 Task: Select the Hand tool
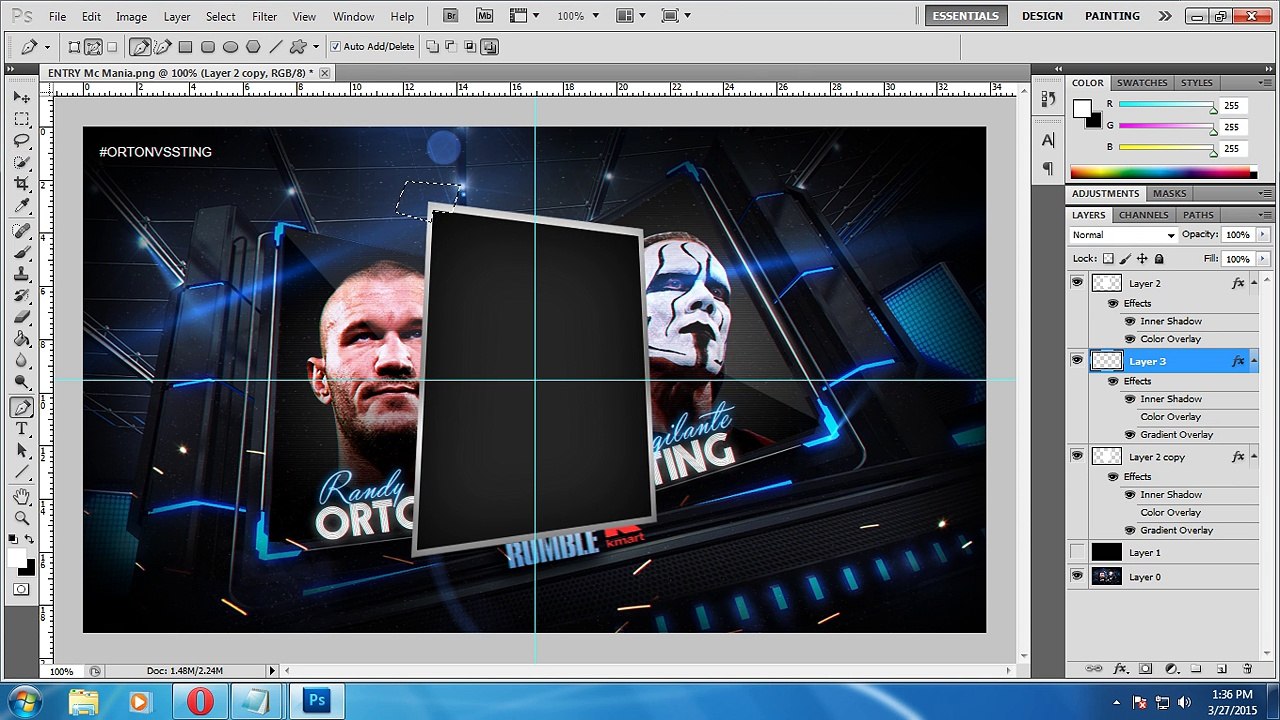tap(21, 496)
